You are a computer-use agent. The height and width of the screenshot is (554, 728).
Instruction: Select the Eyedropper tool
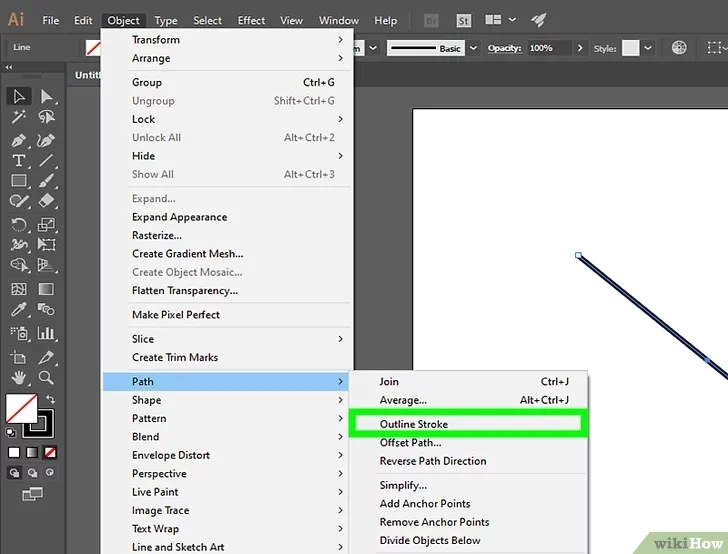pos(19,309)
